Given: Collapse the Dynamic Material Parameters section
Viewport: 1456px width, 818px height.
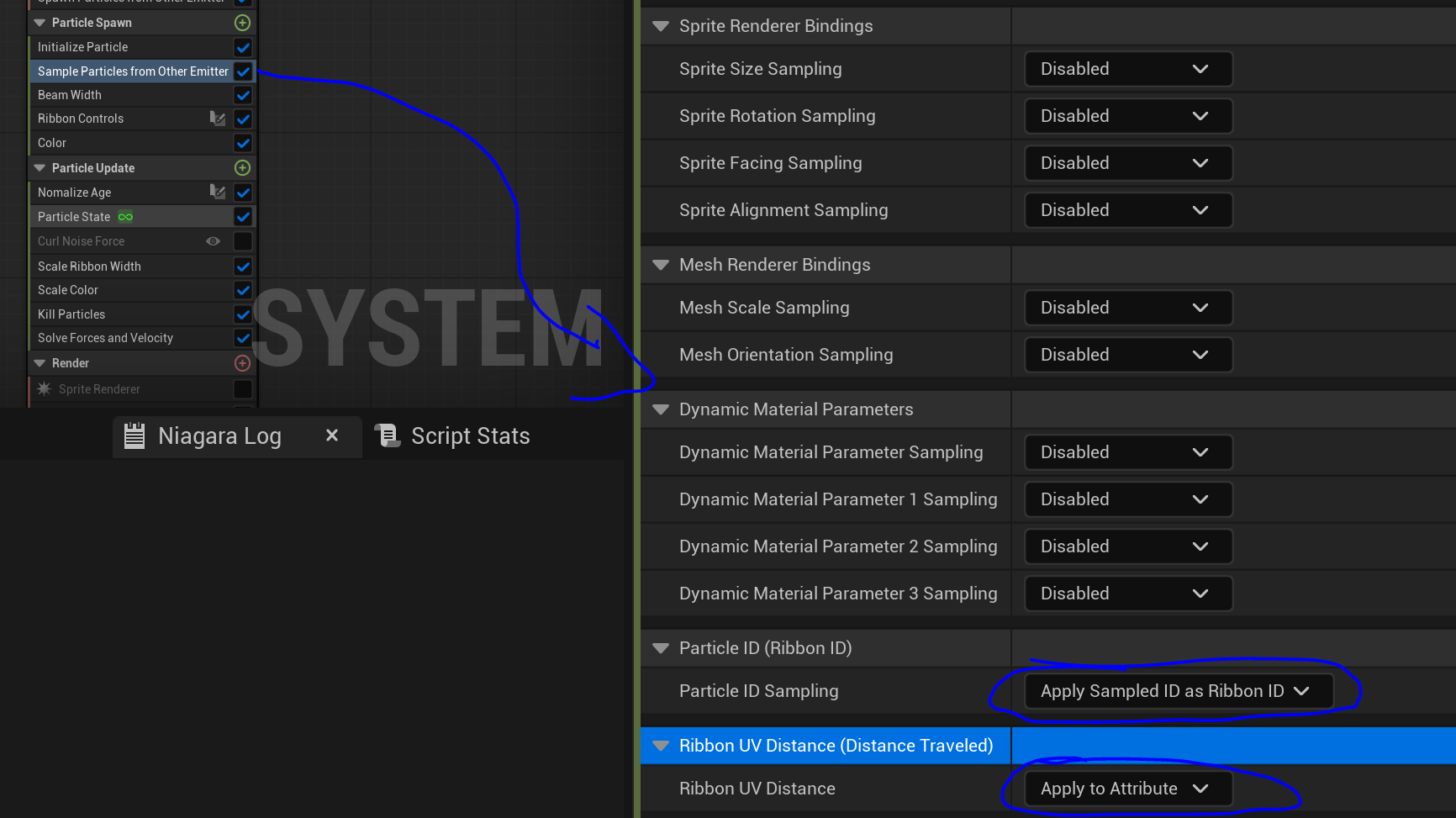Looking at the screenshot, I should coord(661,409).
